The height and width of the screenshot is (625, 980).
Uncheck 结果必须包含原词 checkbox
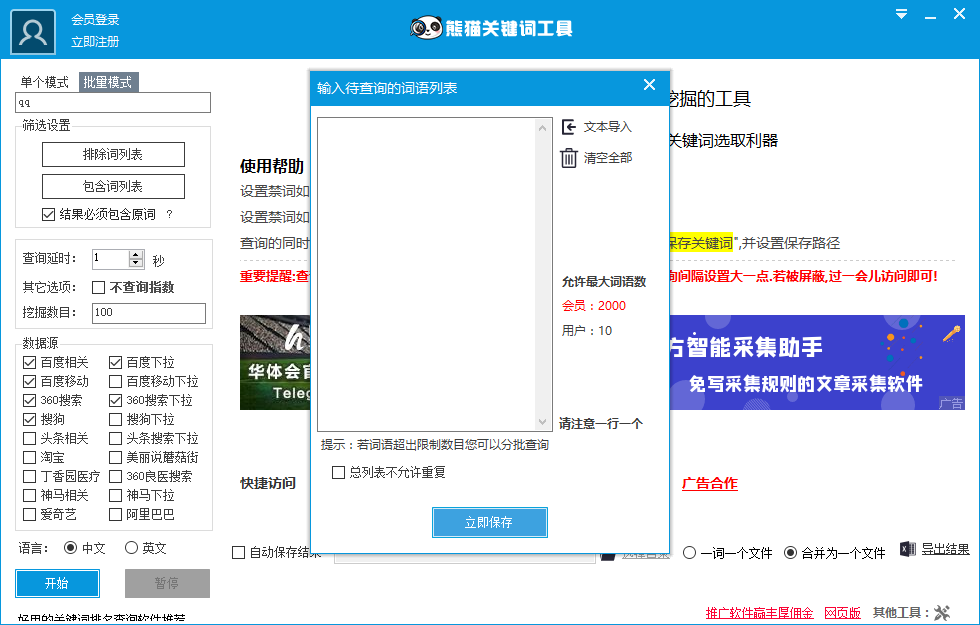pos(48,214)
